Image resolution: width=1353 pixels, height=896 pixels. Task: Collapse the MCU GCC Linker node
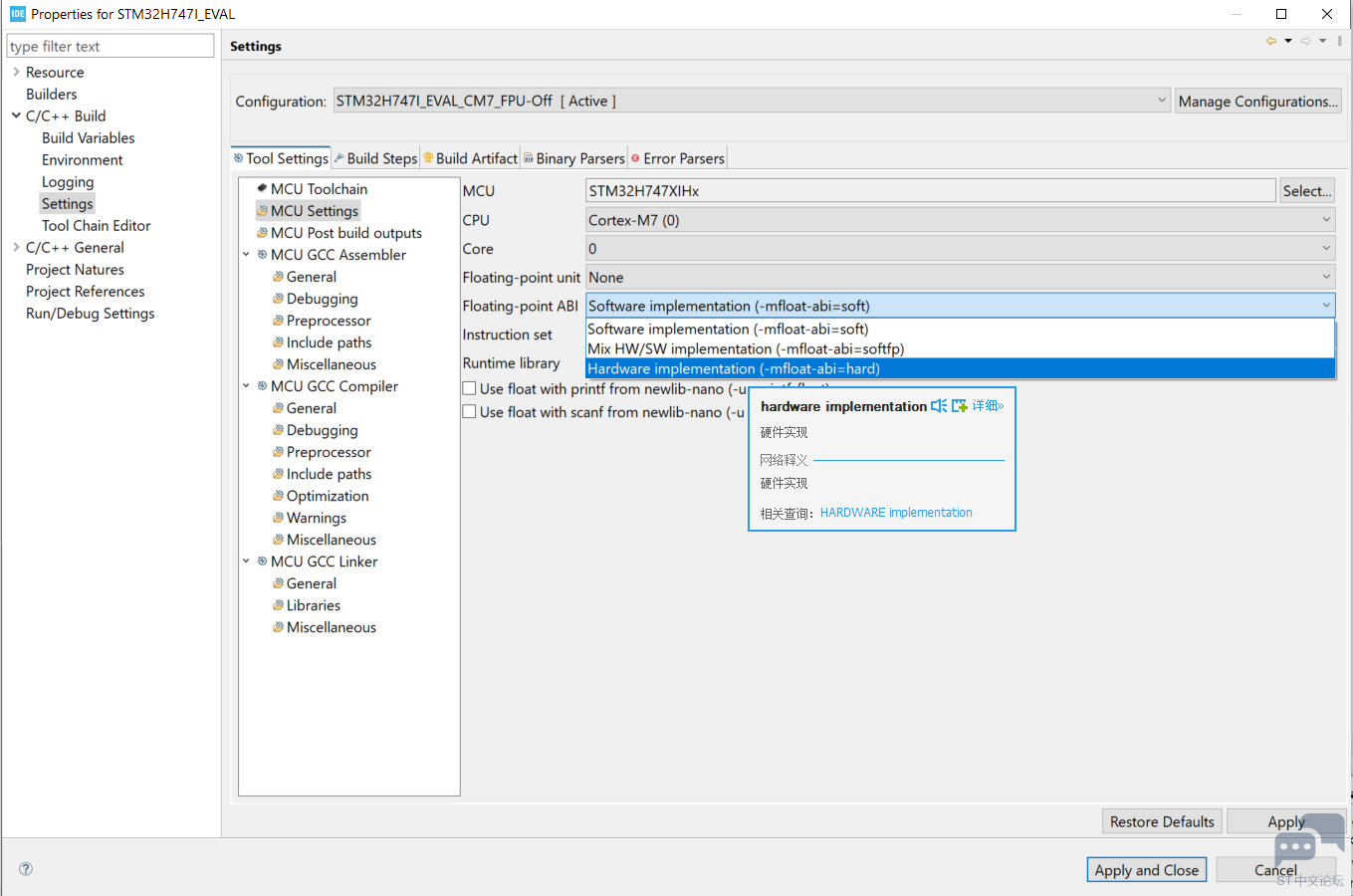[x=246, y=561]
